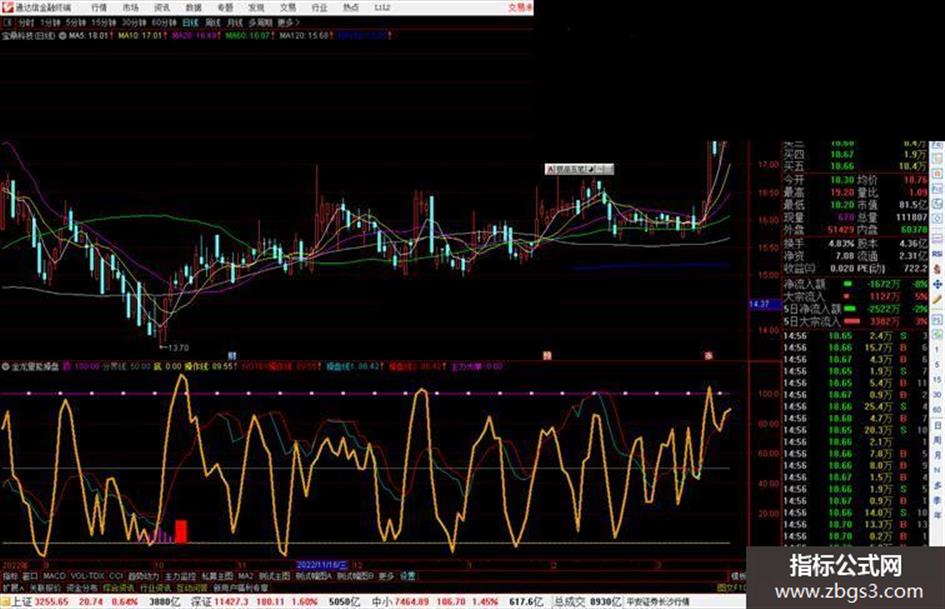Viewport: 945px width, 609px height.
Task: Open the 指标 tab at bottom
Action: point(10,576)
